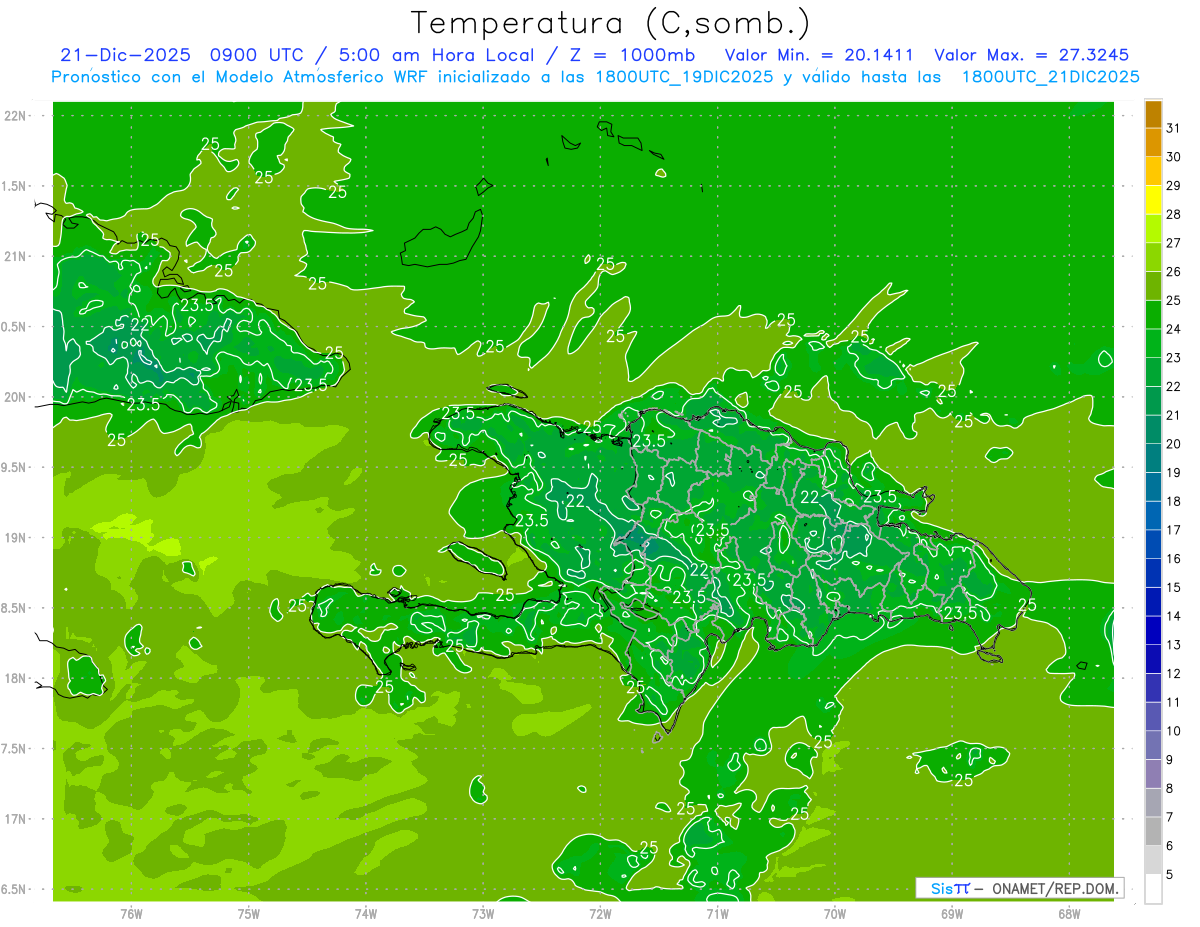Screen dimensions: 1200x927
Task: Click the '17N' latitude axis label
Action: click(16, 819)
